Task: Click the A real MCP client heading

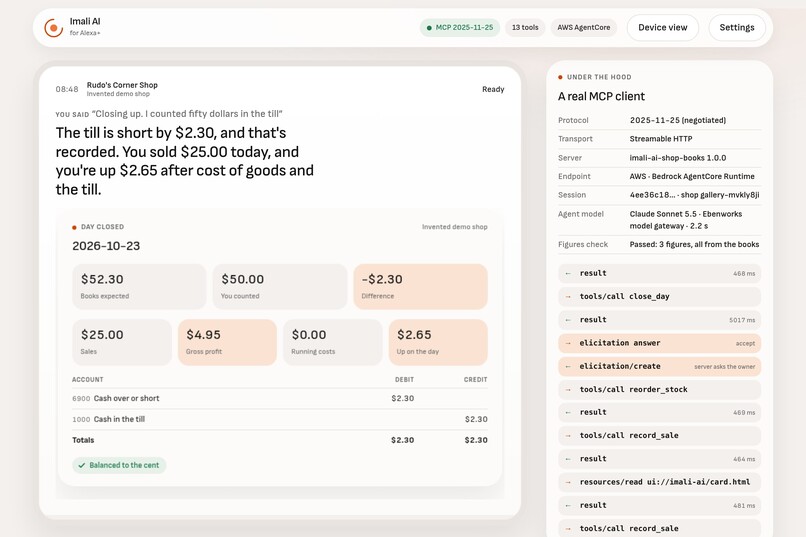Action: tap(601, 96)
